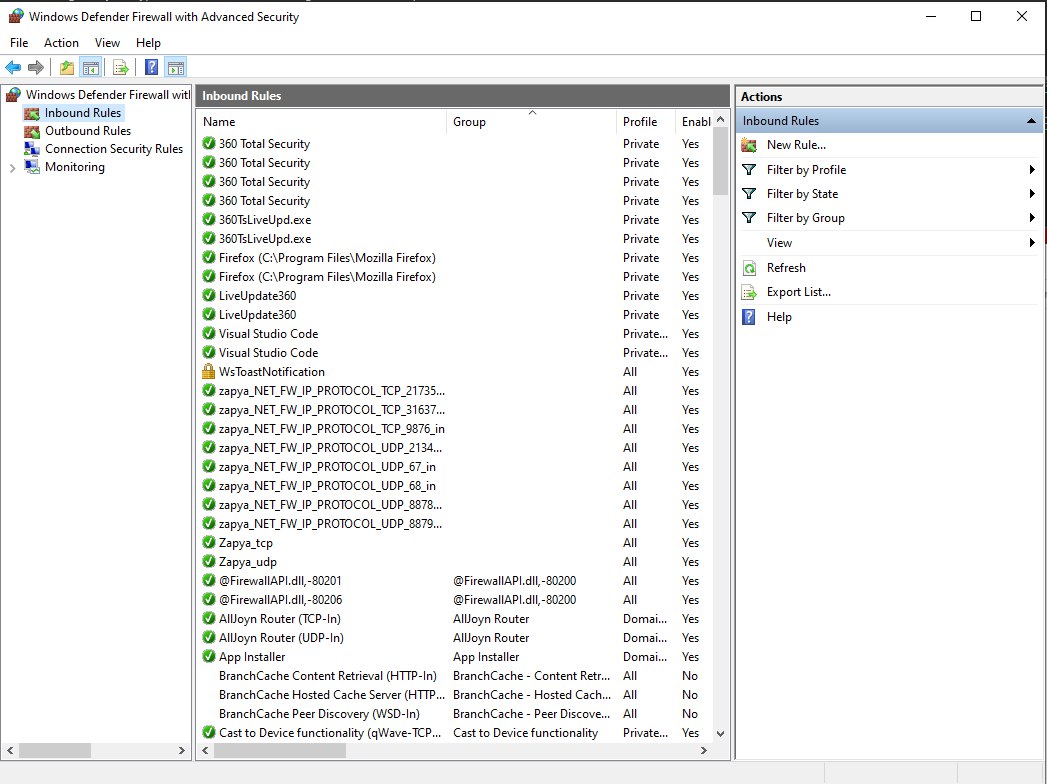Open the View menu

[107, 43]
